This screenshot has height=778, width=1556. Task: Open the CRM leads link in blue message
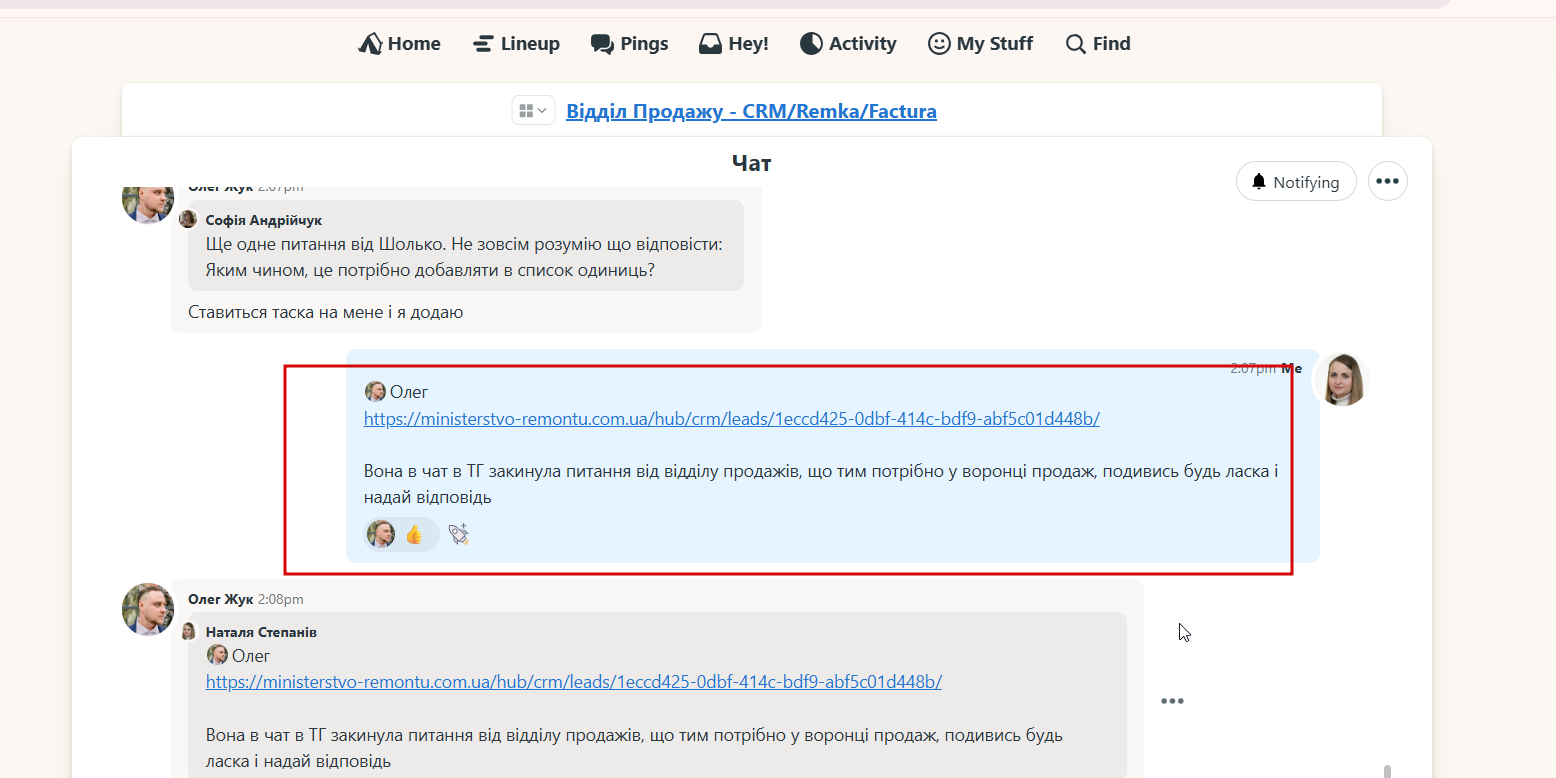coord(731,419)
